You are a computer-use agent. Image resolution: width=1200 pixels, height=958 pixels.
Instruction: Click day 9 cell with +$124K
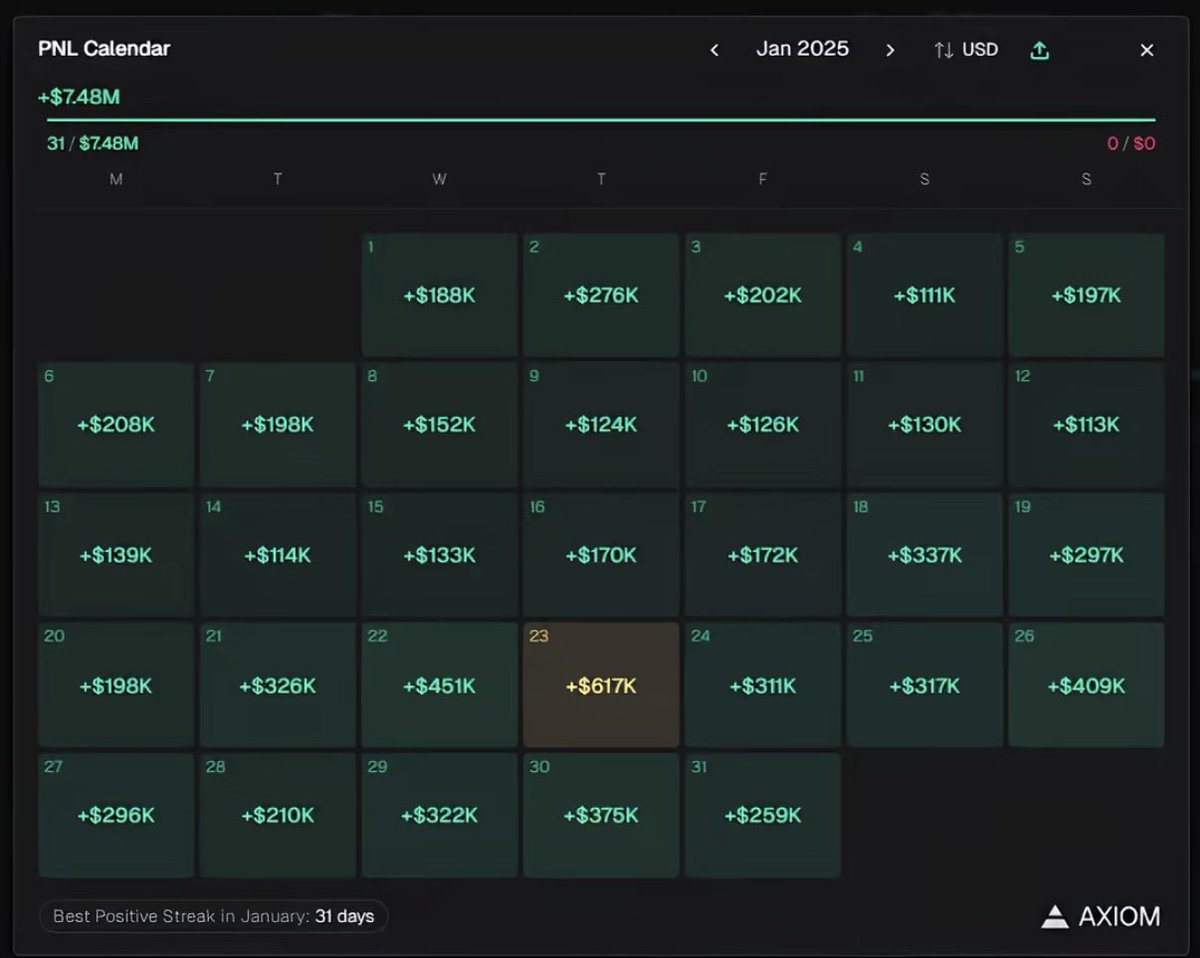601,425
